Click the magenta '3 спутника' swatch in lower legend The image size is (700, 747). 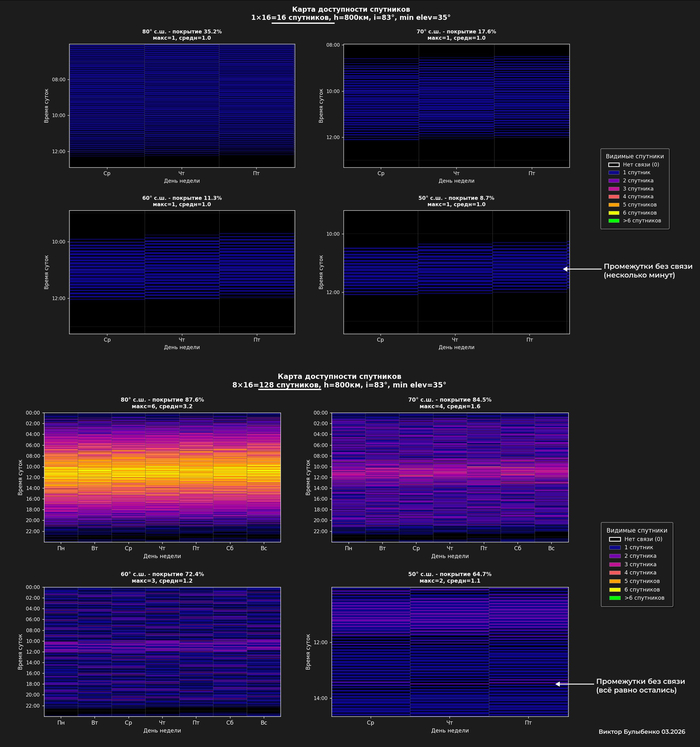click(615, 565)
